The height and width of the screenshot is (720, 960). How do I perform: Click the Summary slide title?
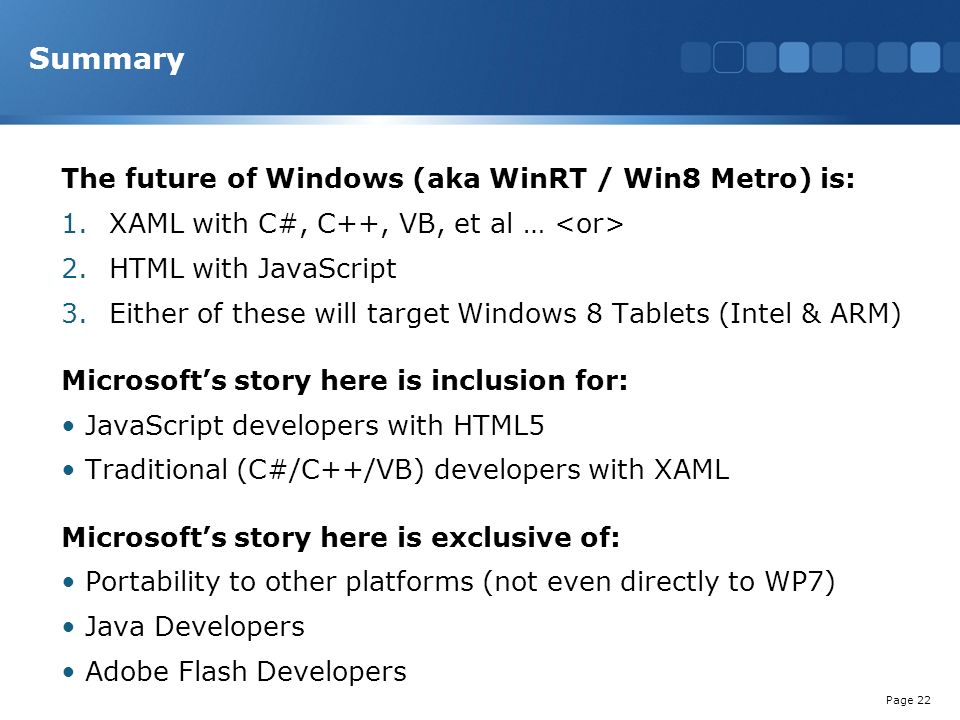[x=107, y=59]
